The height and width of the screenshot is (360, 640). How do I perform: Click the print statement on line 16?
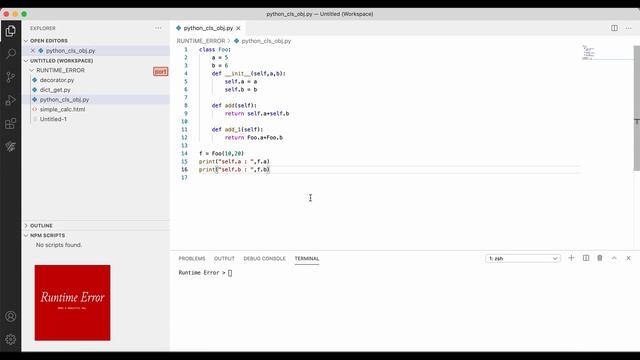click(234, 169)
